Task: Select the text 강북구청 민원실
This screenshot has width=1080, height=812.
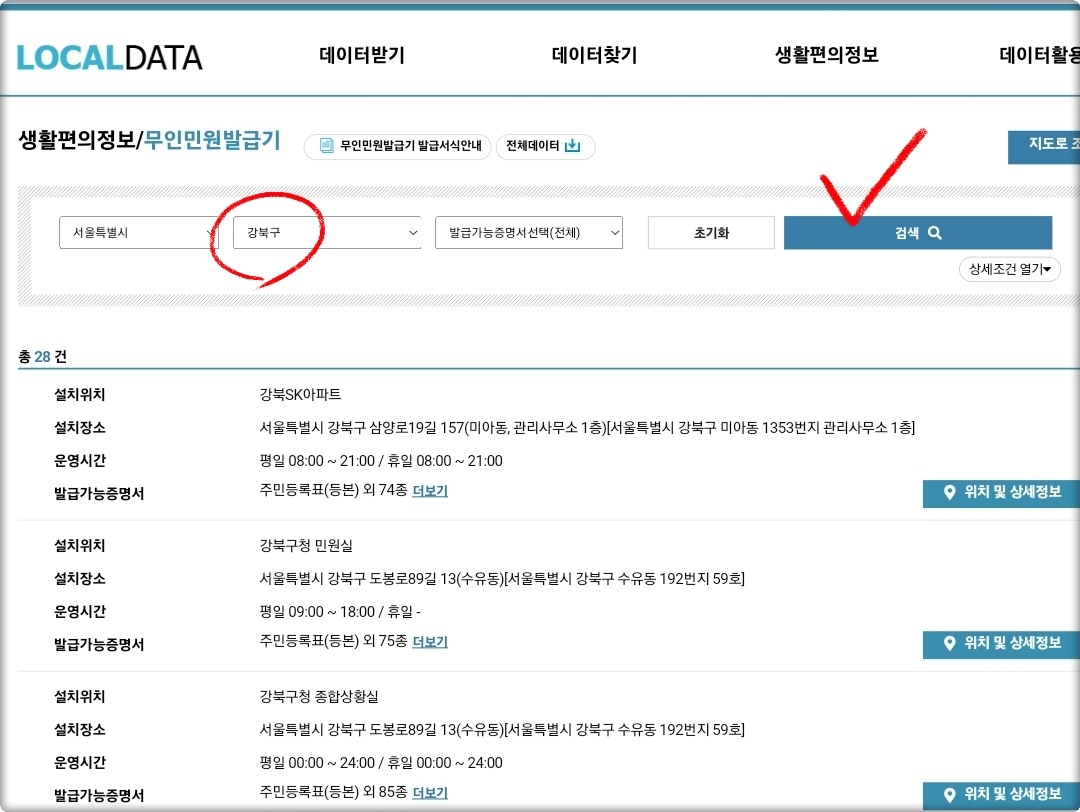Action: [306, 545]
